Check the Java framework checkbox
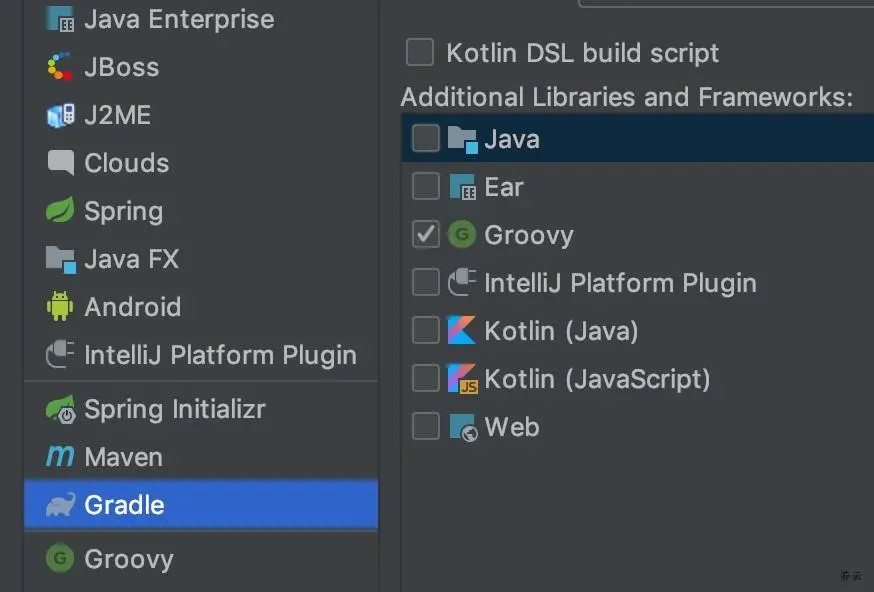Image resolution: width=874 pixels, height=592 pixels. coord(426,138)
